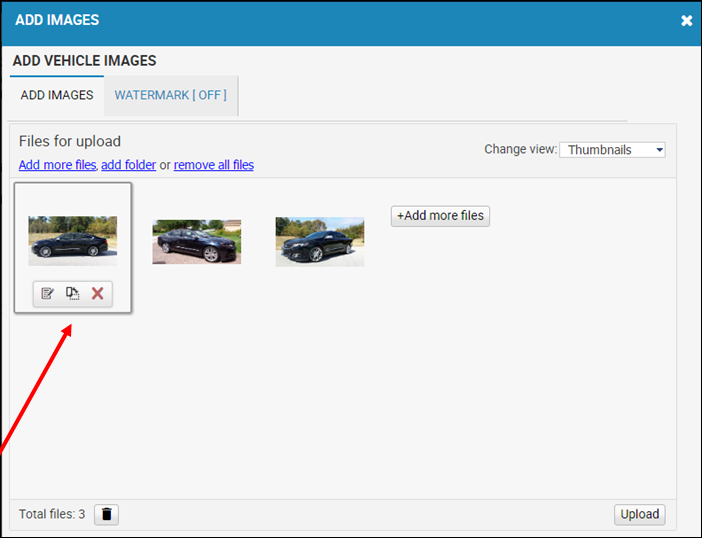This screenshot has height=538, width=702.
Task: Select the second car thumbnail on brick driveway
Action: click(197, 242)
